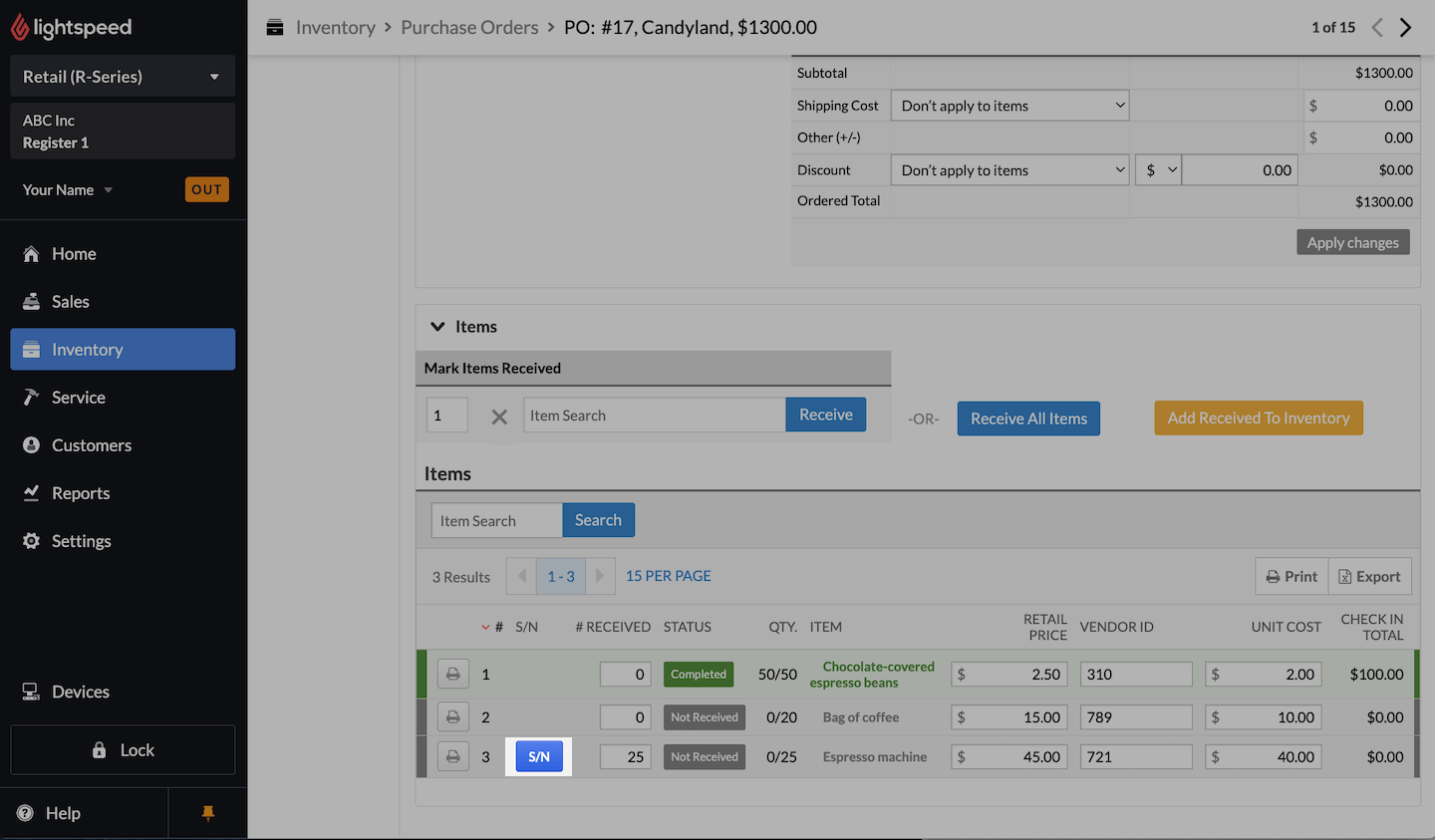Screen dimensions: 1435x840
Task: Click the Lightspeed logo
Action: click(x=71, y=28)
